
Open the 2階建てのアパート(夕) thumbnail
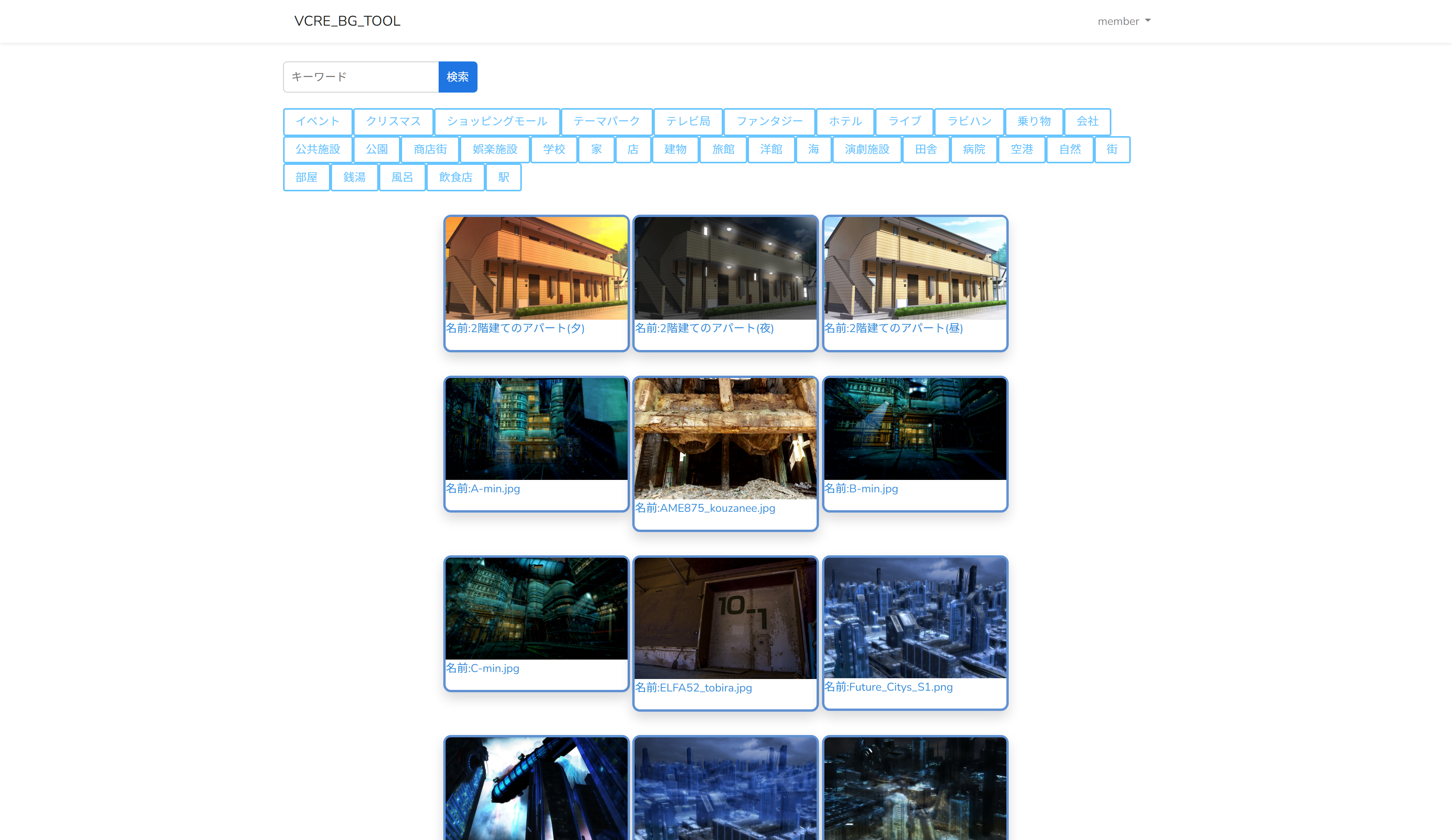point(536,268)
